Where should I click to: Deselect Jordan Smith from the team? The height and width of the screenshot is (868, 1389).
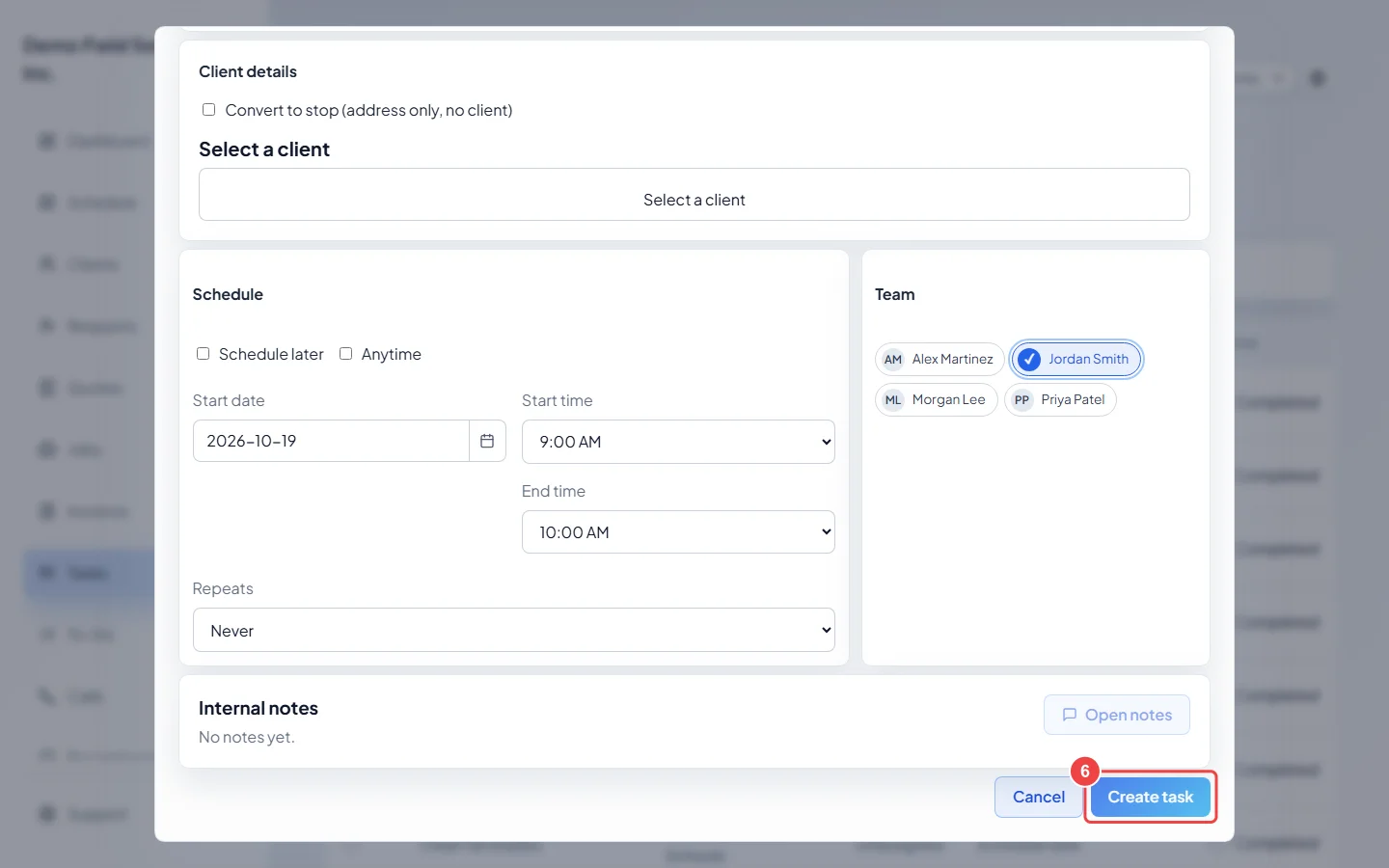(1076, 360)
